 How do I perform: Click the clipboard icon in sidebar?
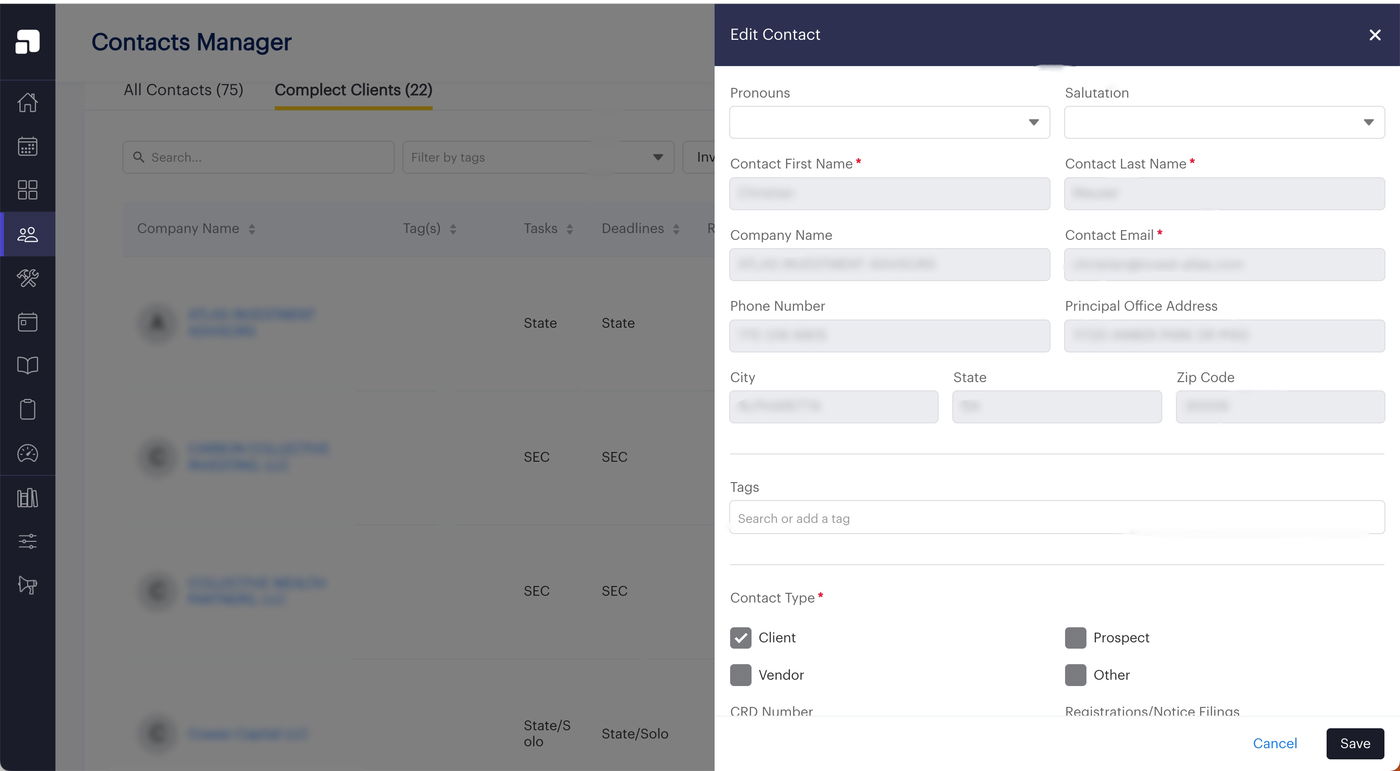point(27,409)
